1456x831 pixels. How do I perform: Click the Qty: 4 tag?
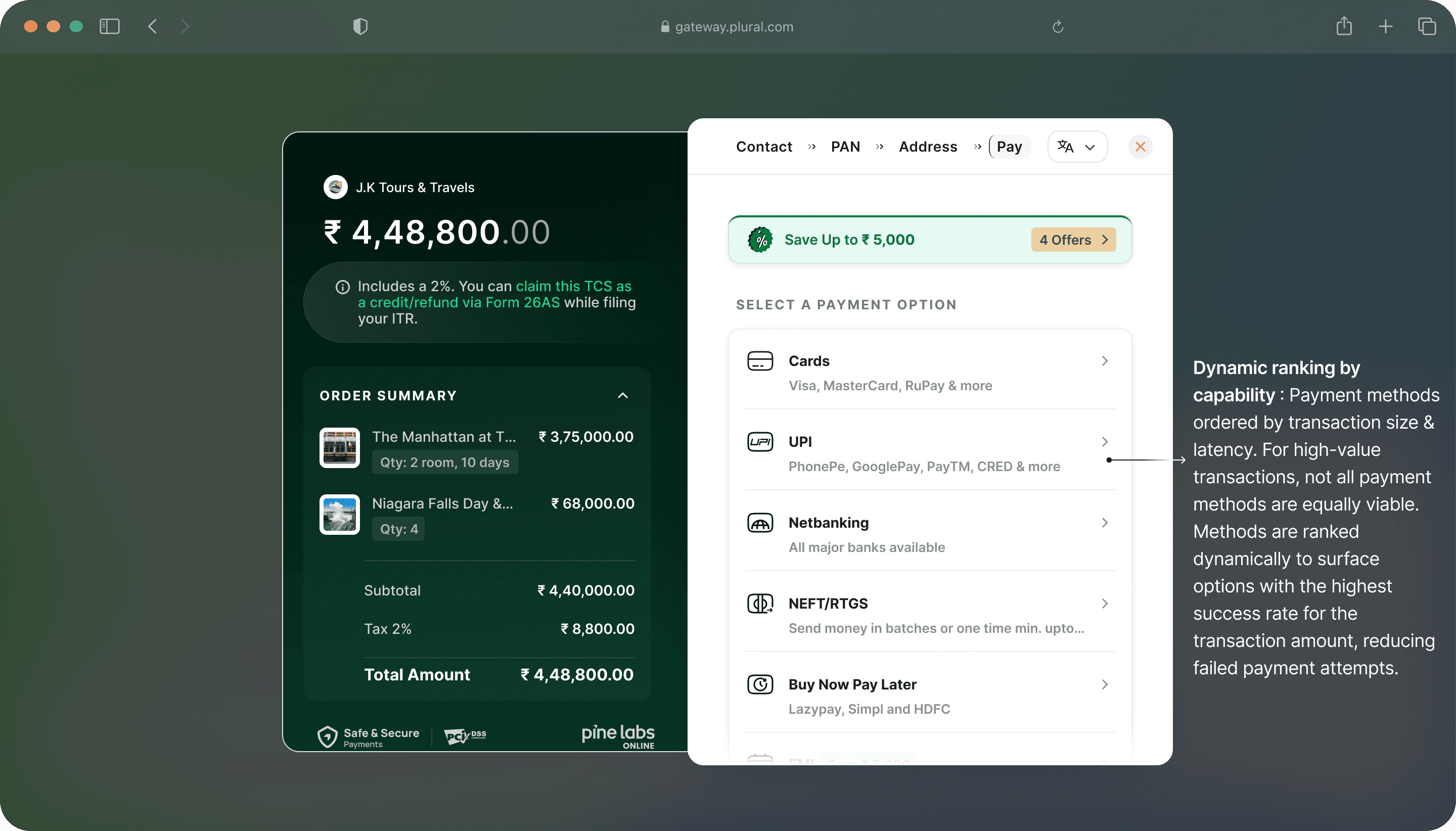pos(398,529)
